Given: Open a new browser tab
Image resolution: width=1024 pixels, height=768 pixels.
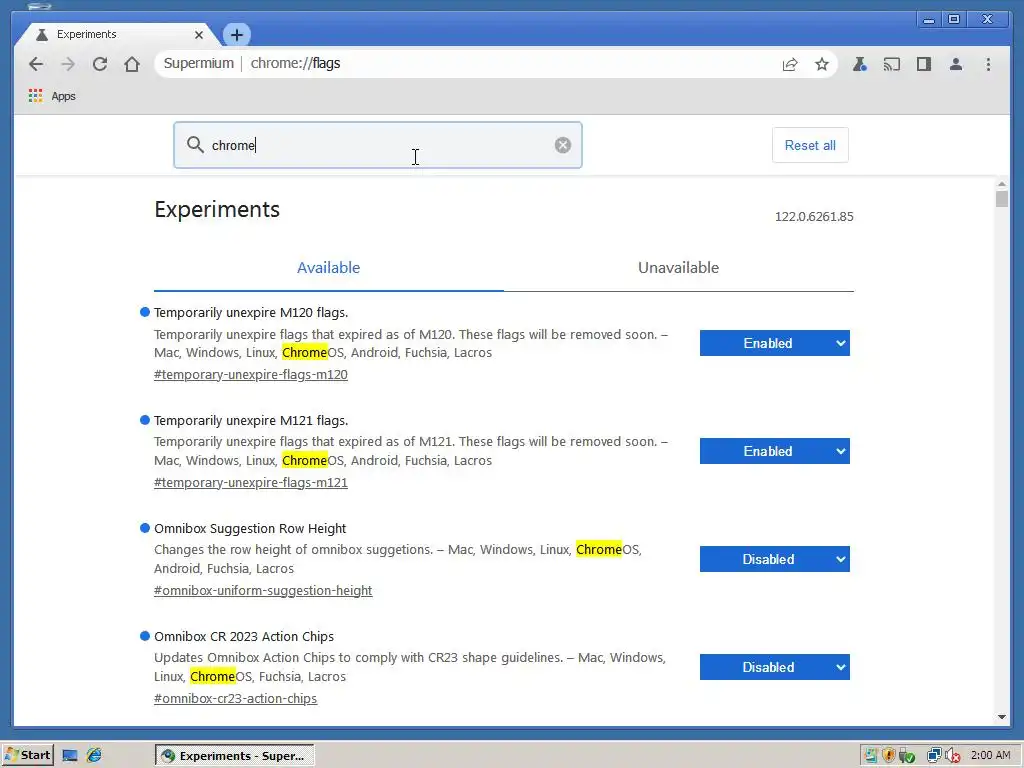Looking at the screenshot, I should pos(236,35).
